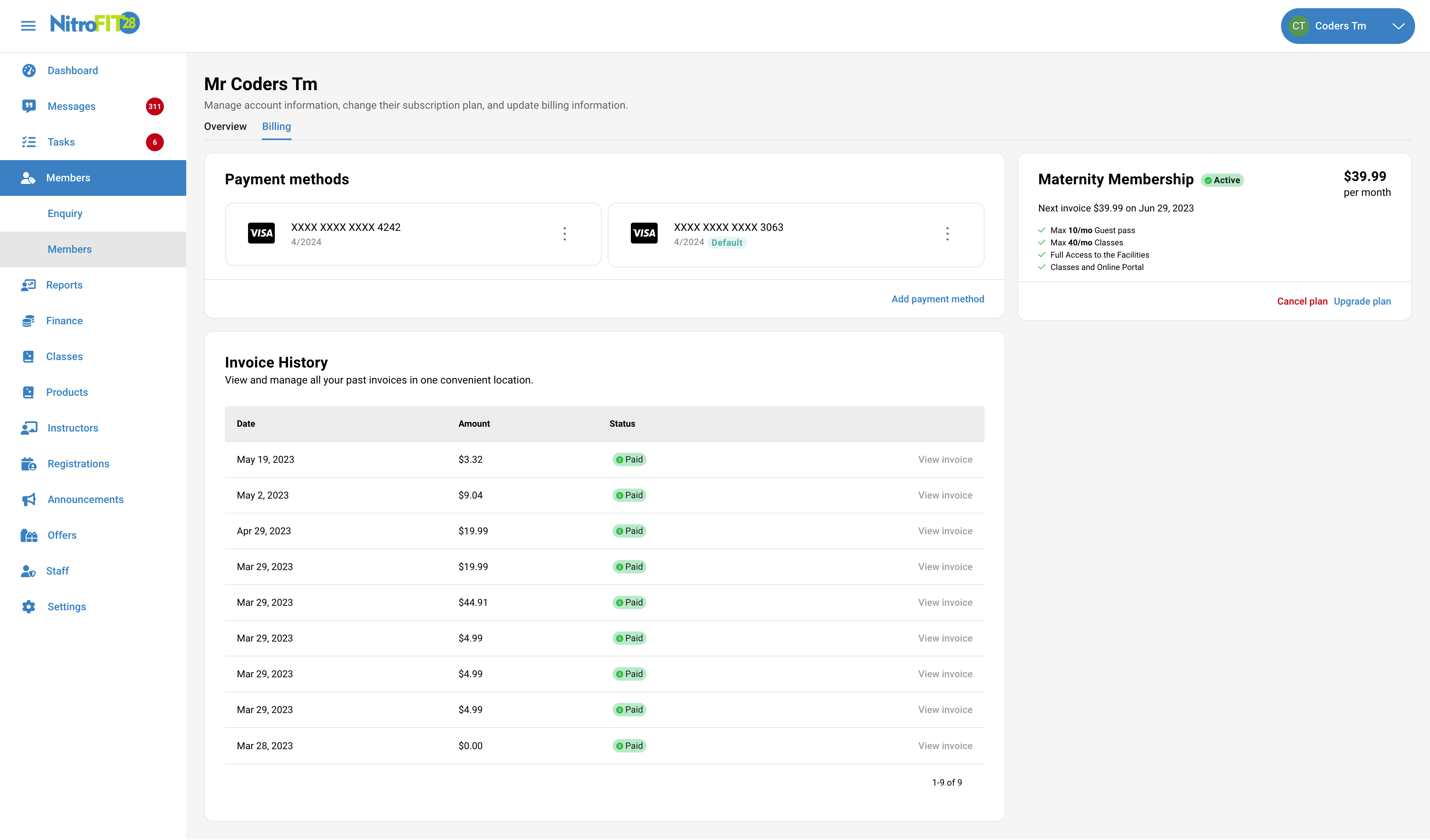Open options for default Visa card 3063
The height and width of the screenshot is (840, 1430).
(x=947, y=233)
